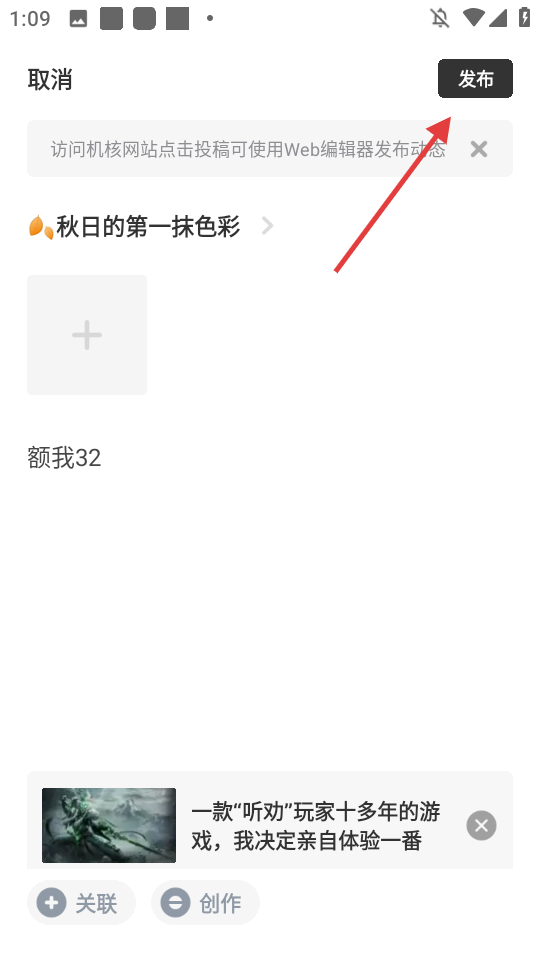This screenshot has height=960, width=540.
Task: Cancel the post with 取消
Action: [50, 80]
